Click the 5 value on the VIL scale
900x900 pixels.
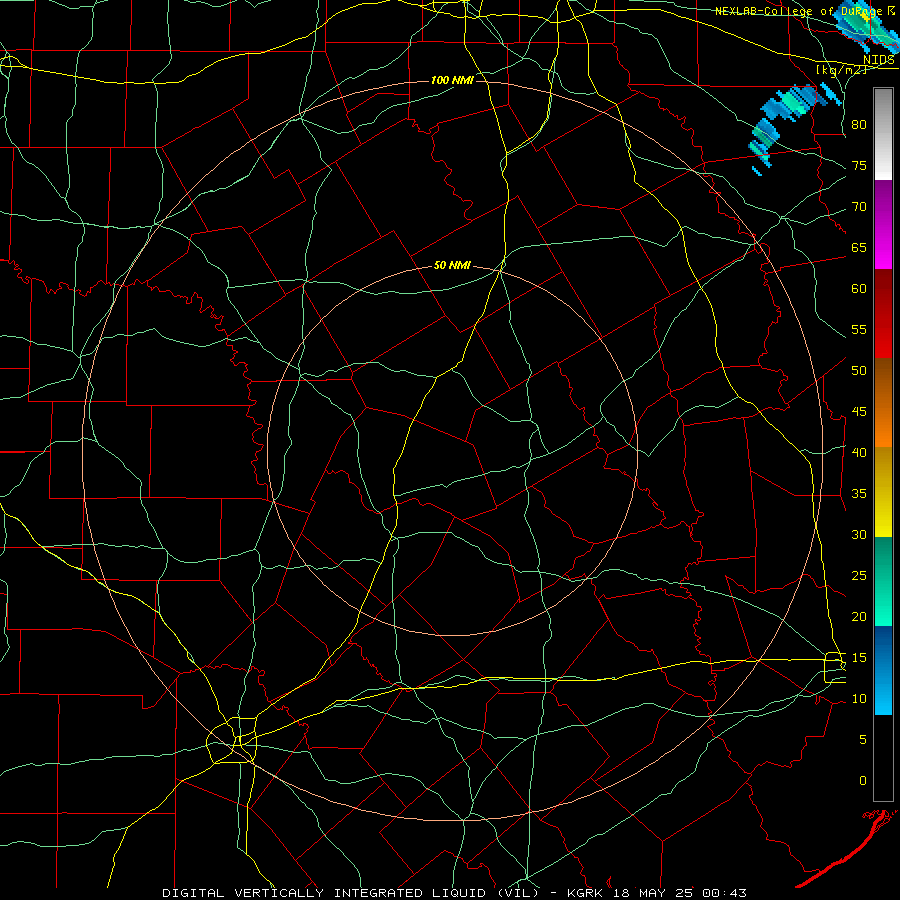pos(863,740)
